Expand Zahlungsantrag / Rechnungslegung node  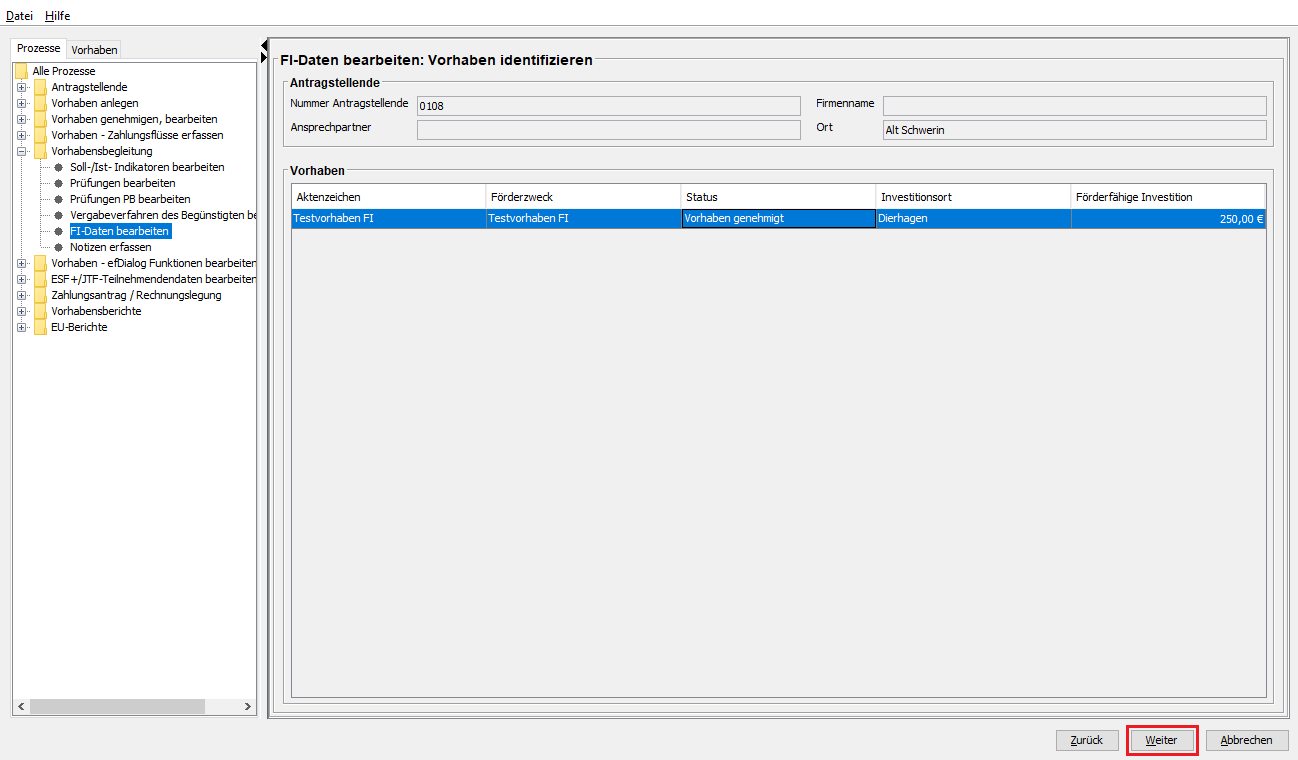click(x=21, y=295)
